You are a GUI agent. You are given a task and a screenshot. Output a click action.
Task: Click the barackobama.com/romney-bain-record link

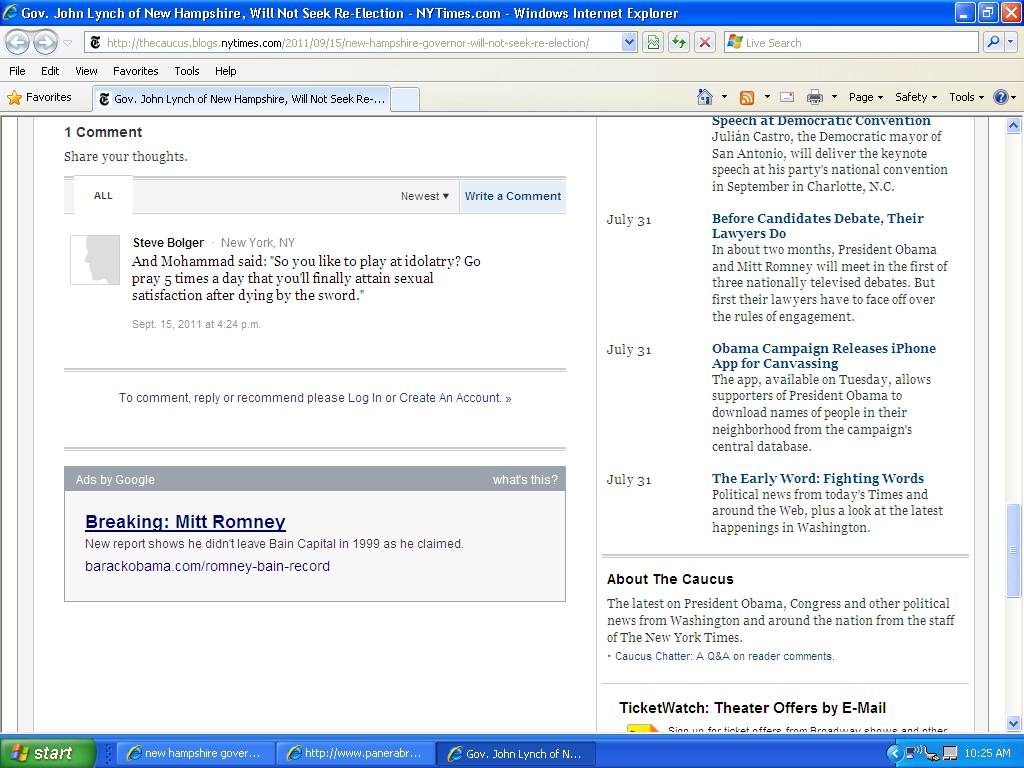tap(207, 566)
